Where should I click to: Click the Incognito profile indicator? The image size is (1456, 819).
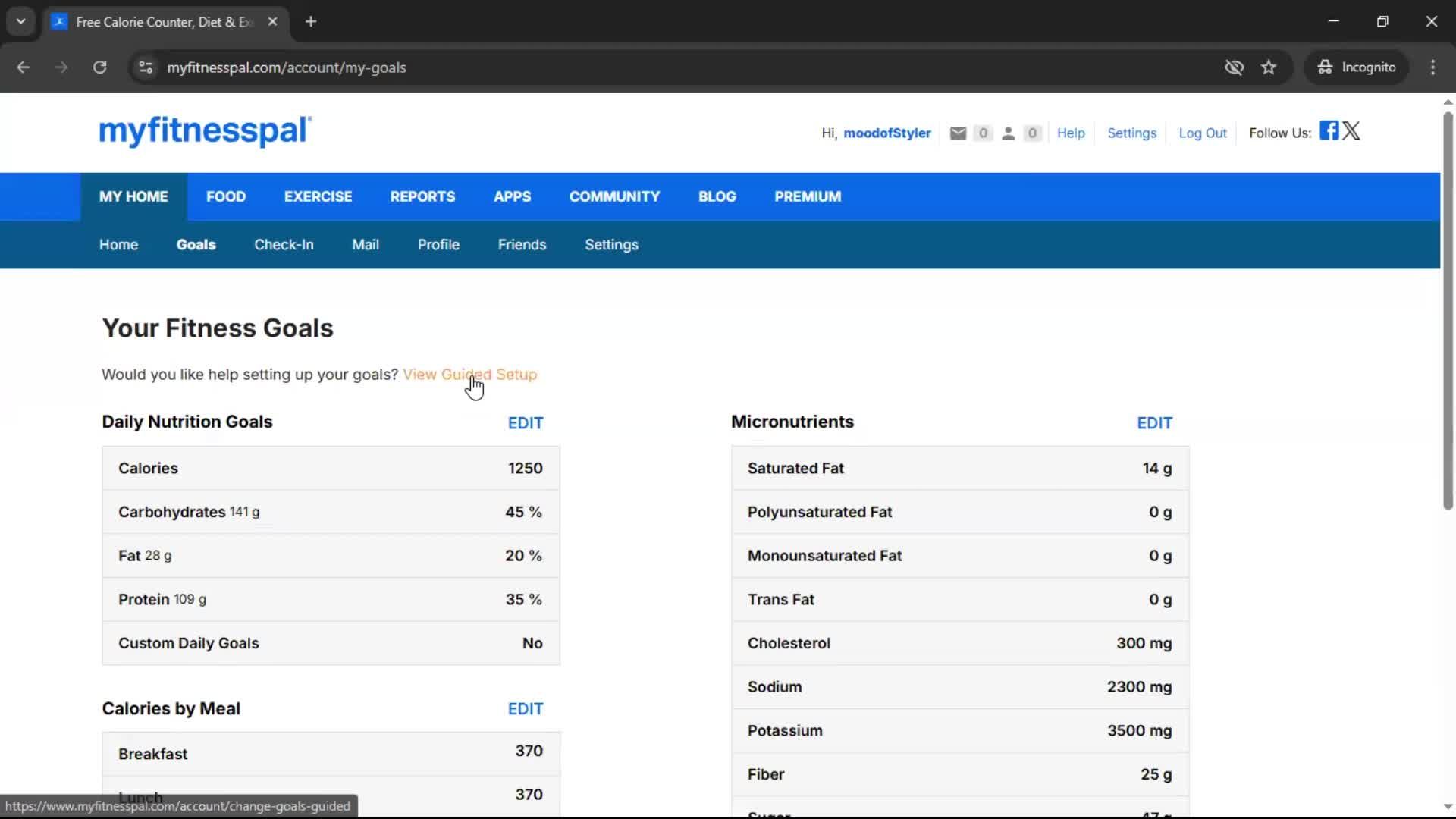coord(1357,67)
